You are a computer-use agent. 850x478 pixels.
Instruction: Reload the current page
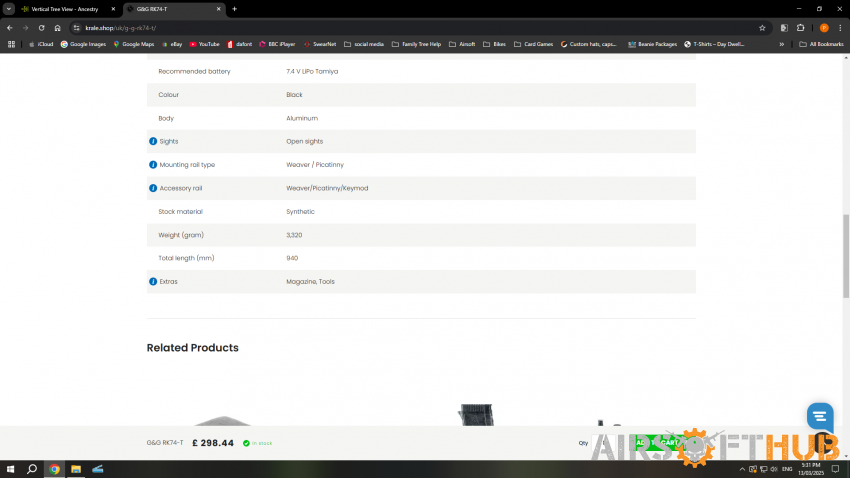[x=41, y=28]
